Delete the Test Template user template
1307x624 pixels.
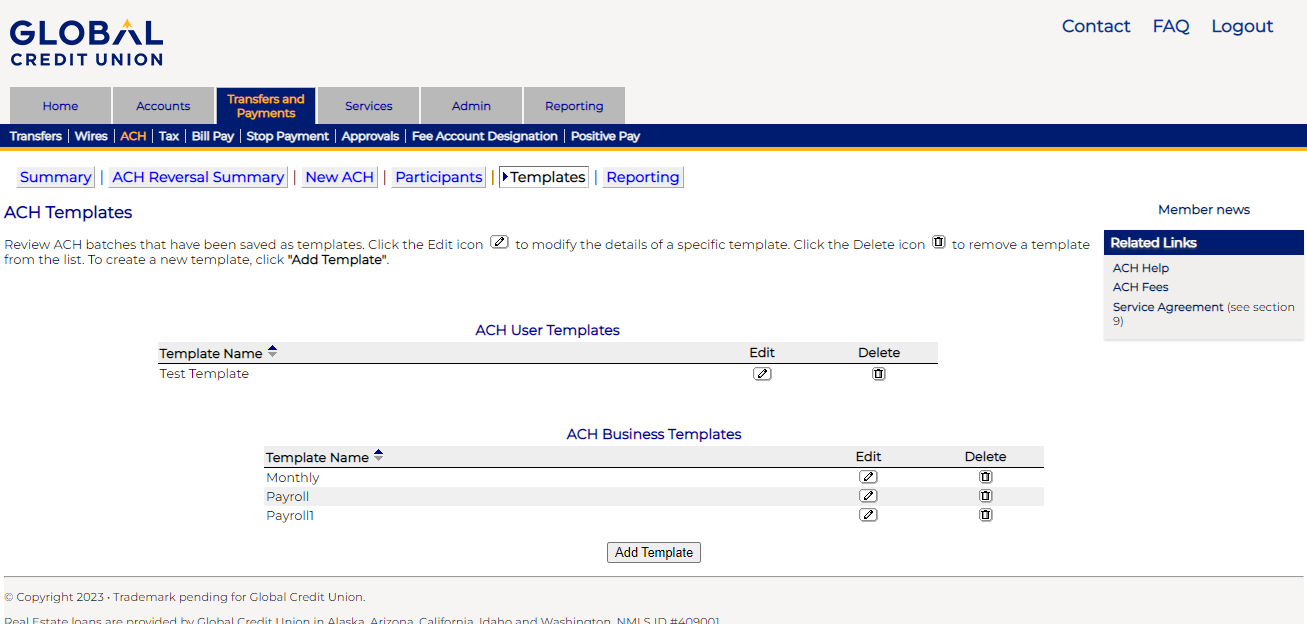click(x=879, y=374)
